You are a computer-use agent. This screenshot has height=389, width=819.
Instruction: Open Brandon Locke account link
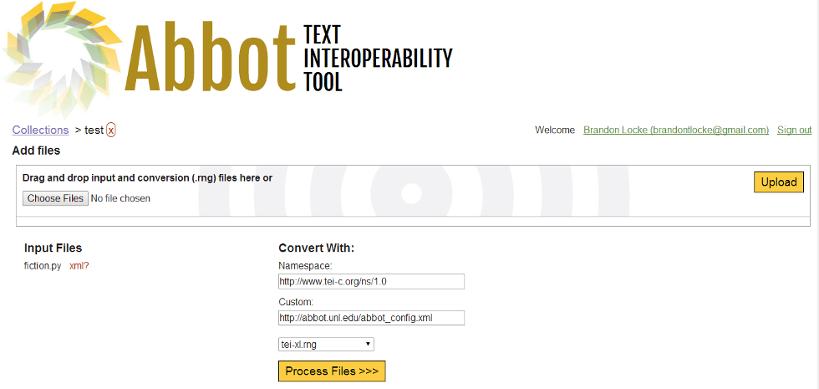(676, 130)
